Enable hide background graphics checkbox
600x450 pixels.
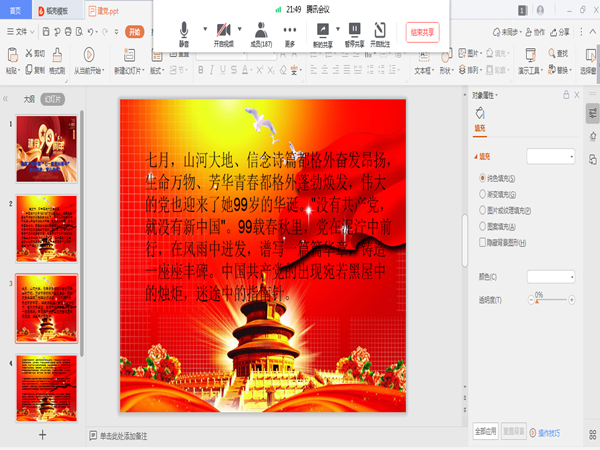pyautogui.click(x=483, y=242)
